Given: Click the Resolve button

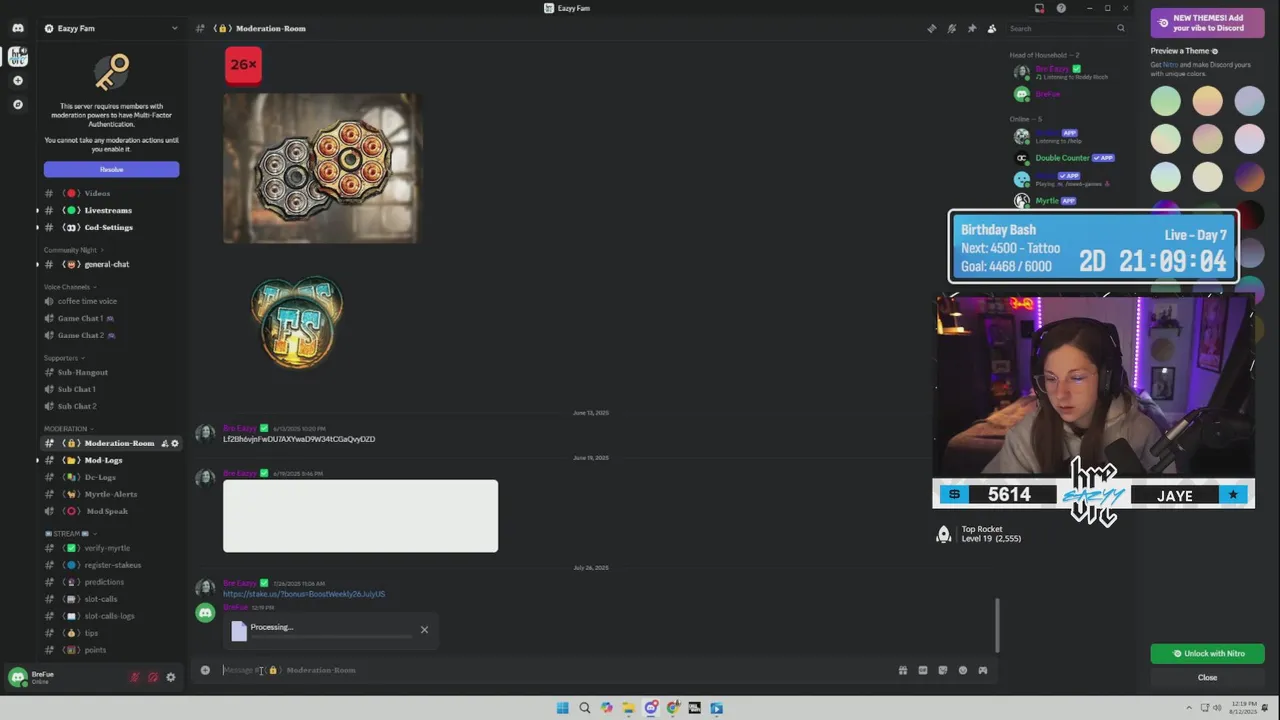Looking at the screenshot, I should coord(111,169).
